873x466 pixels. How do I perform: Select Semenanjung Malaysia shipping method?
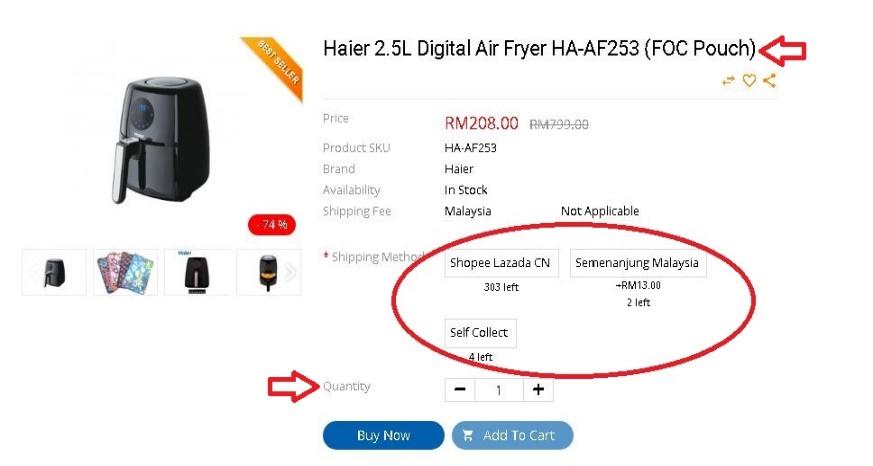click(x=638, y=263)
